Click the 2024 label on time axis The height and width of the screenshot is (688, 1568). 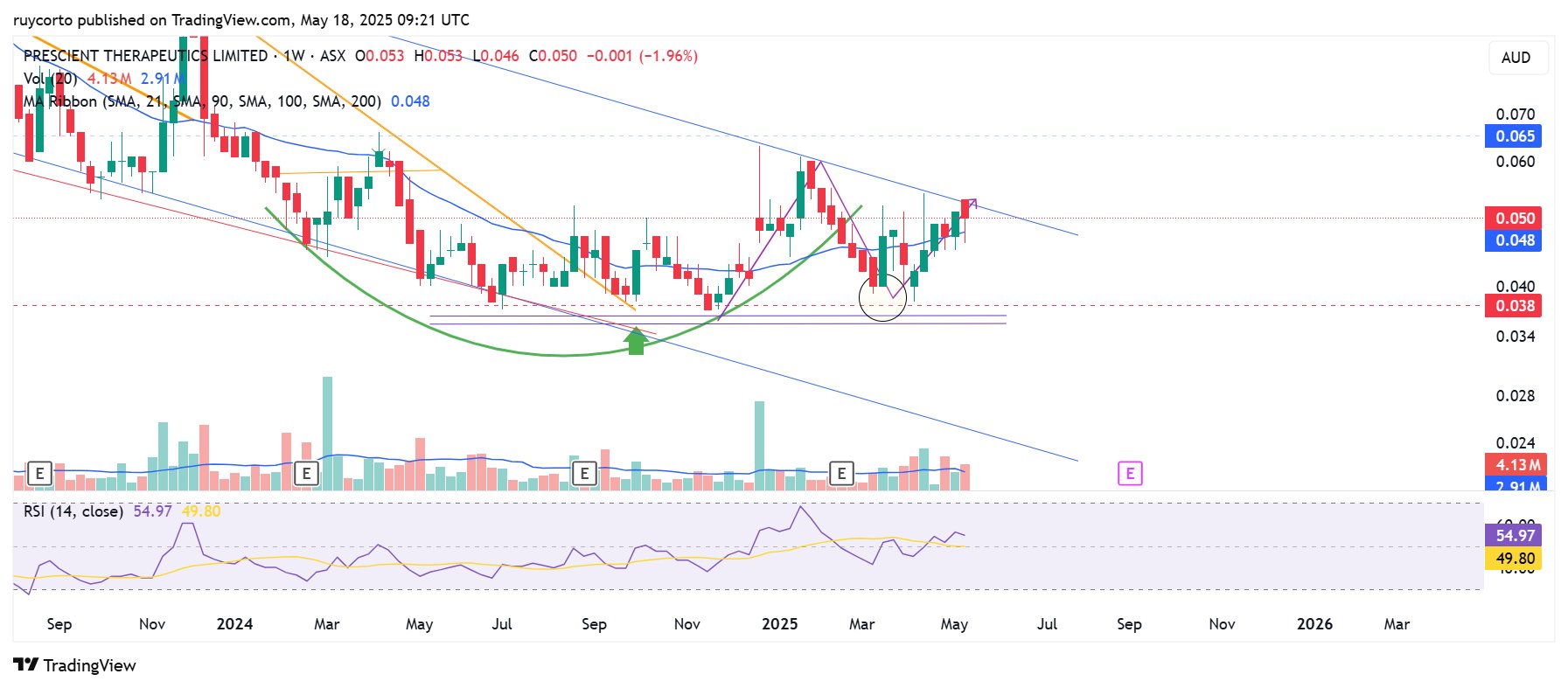tap(234, 624)
